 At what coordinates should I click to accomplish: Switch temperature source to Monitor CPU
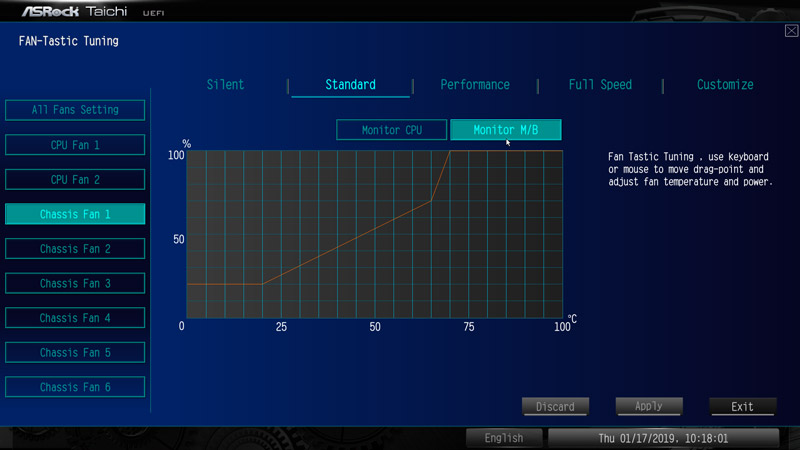tap(392, 130)
